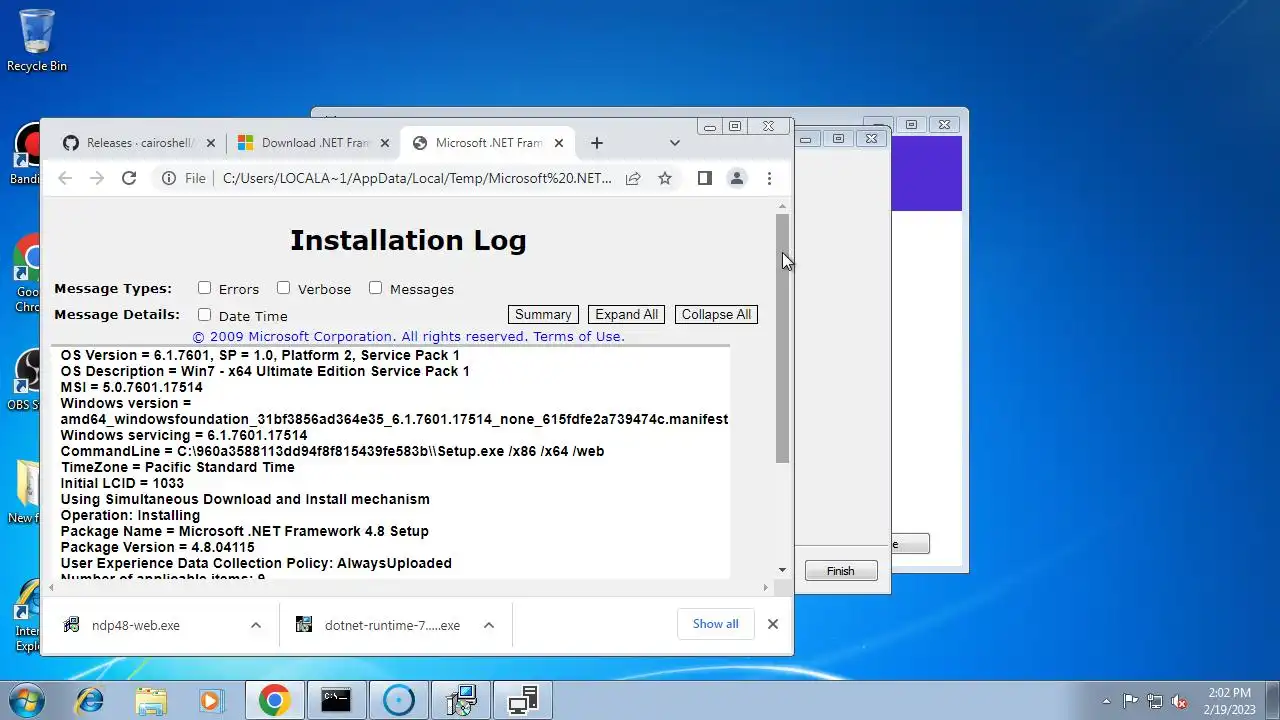
Task: Open Recycle Bin desktop icon
Action: [37, 42]
